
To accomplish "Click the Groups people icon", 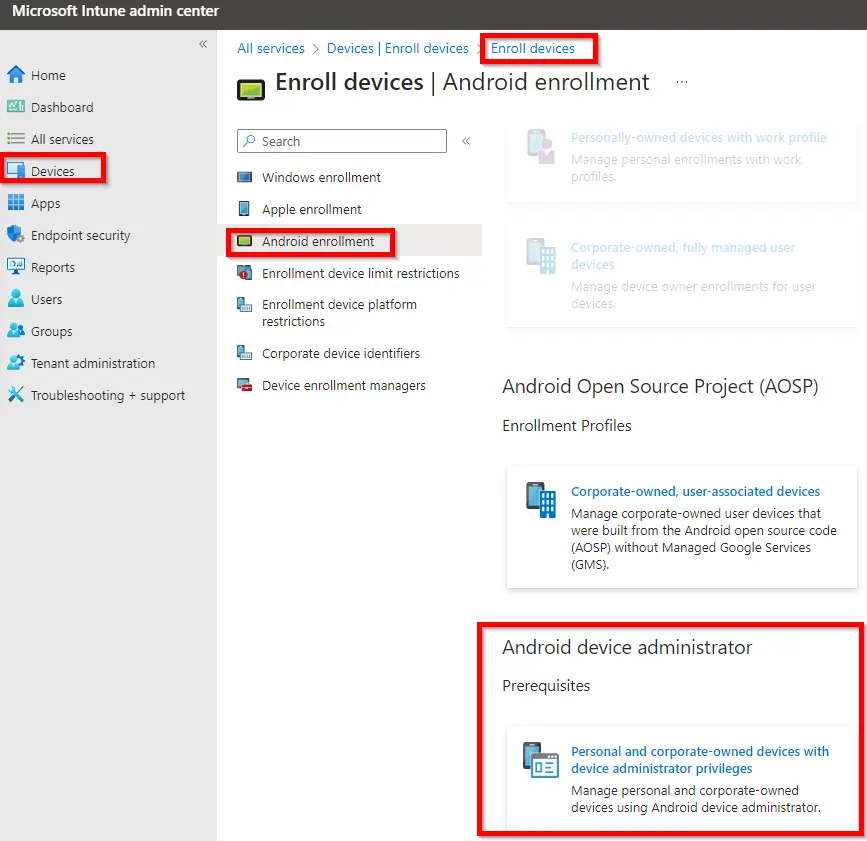I will tap(15, 330).
